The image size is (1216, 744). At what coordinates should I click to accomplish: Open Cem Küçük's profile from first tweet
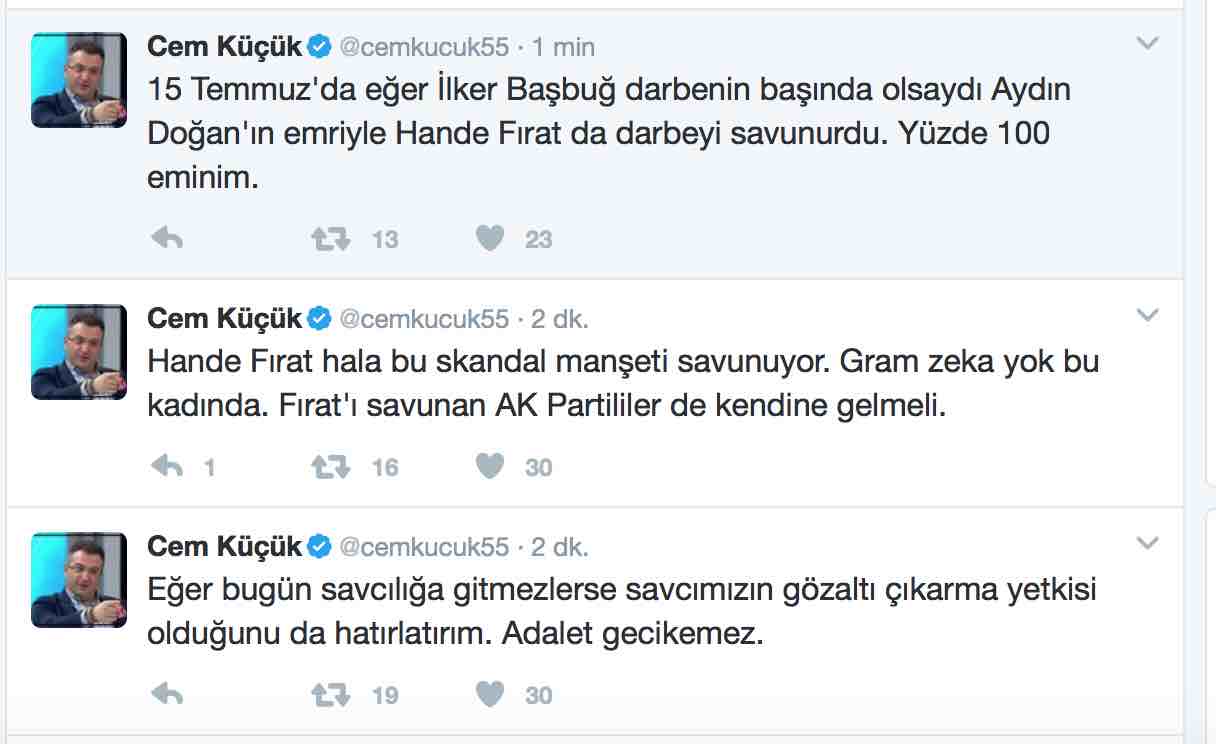[224, 46]
